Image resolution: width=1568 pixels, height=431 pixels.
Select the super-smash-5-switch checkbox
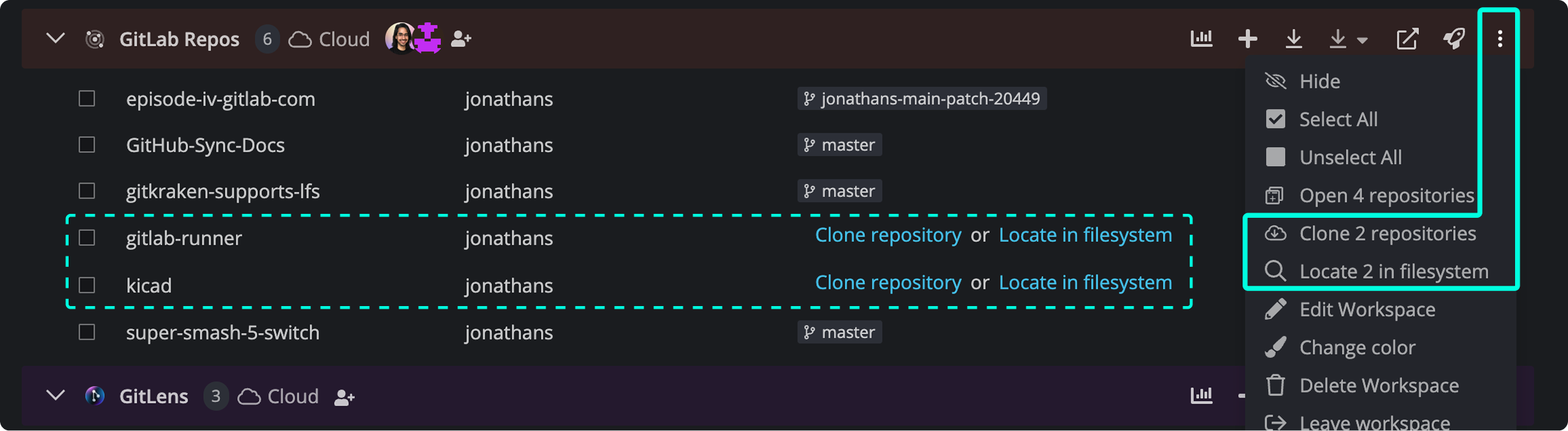coord(87,332)
